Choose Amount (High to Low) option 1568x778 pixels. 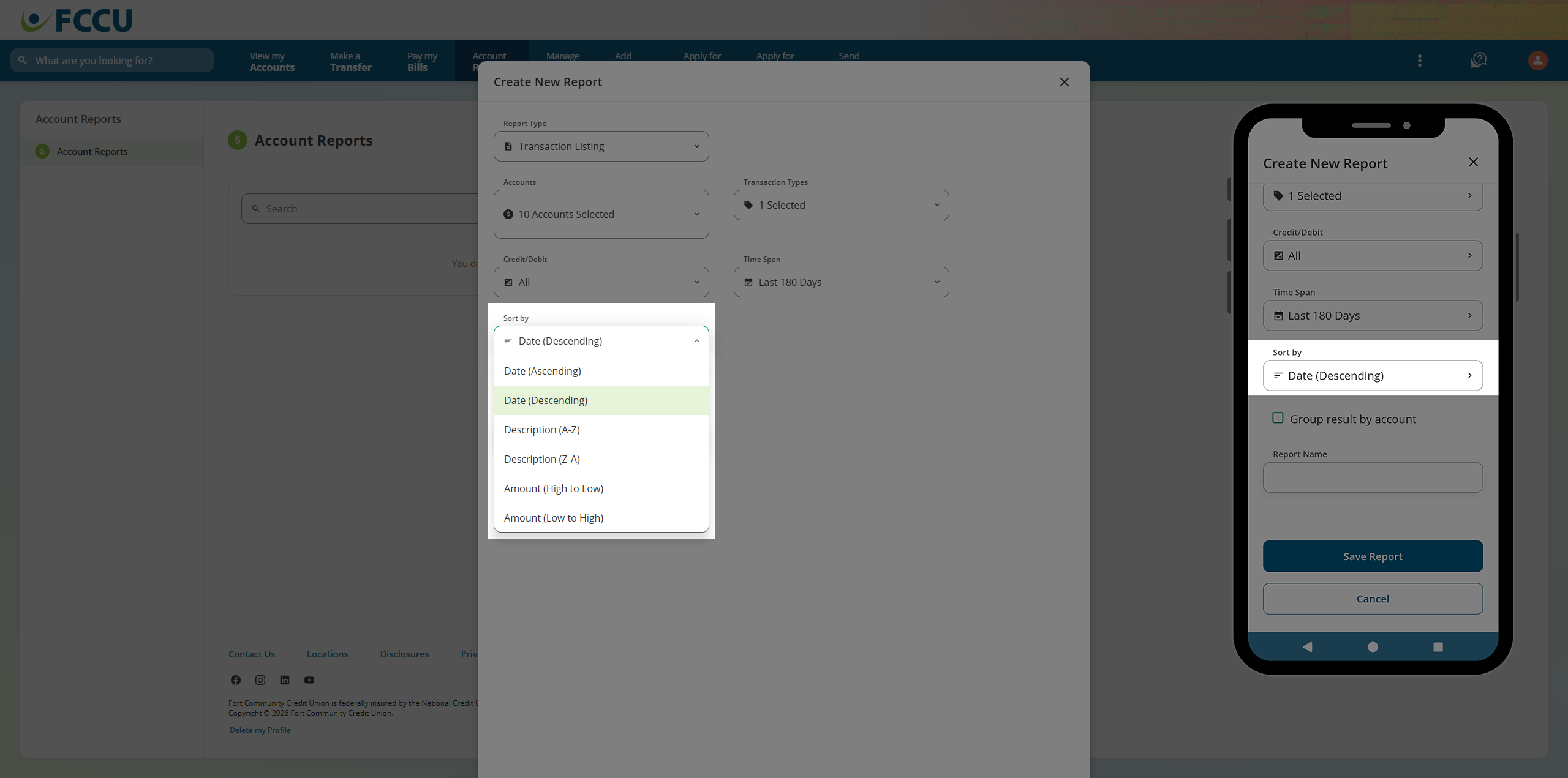(x=601, y=488)
